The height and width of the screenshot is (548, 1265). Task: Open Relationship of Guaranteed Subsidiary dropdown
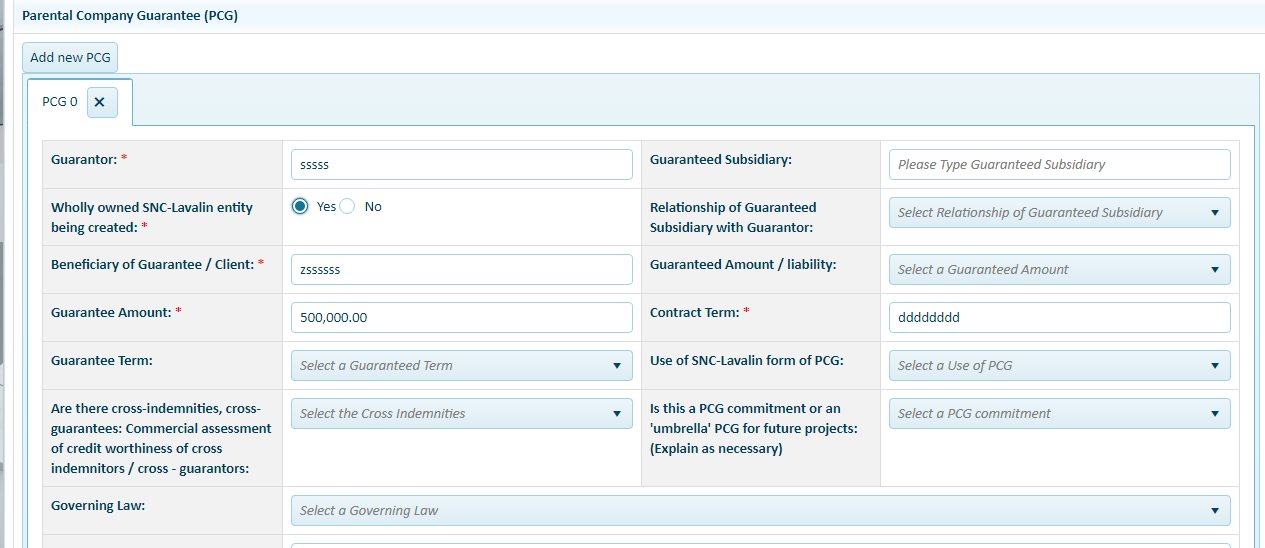click(1058, 213)
